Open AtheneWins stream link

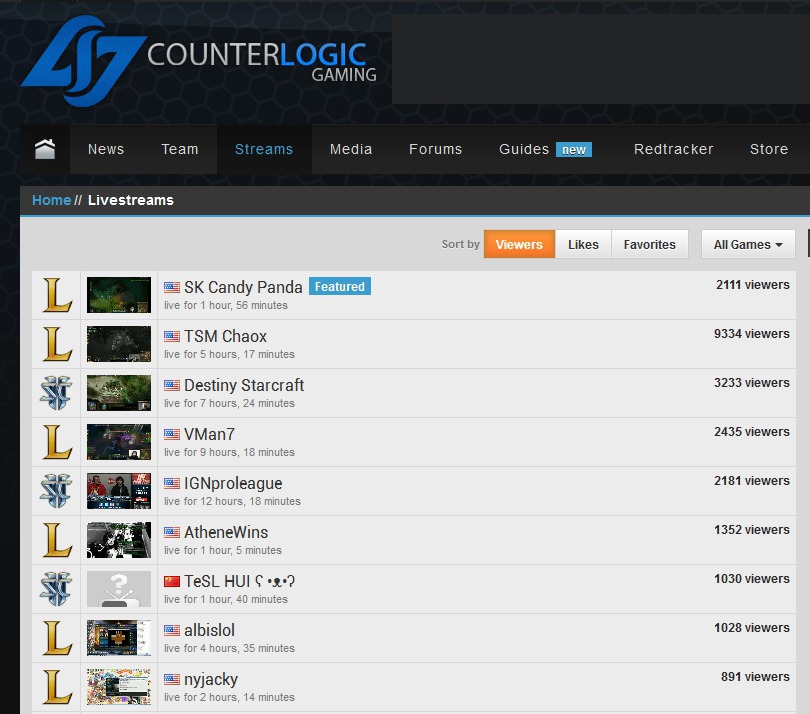pyautogui.click(x=226, y=532)
